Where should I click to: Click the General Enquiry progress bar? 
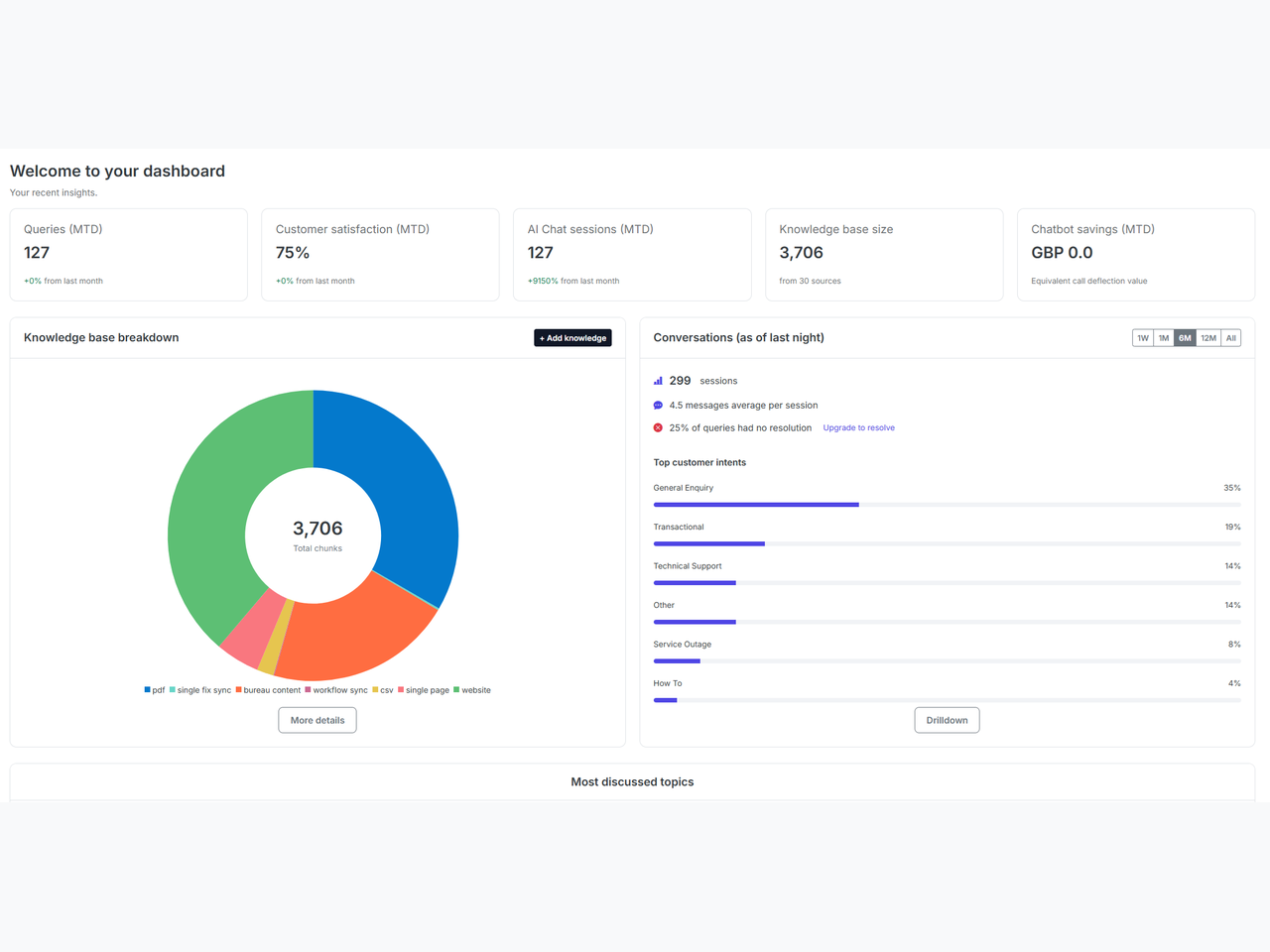947,505
